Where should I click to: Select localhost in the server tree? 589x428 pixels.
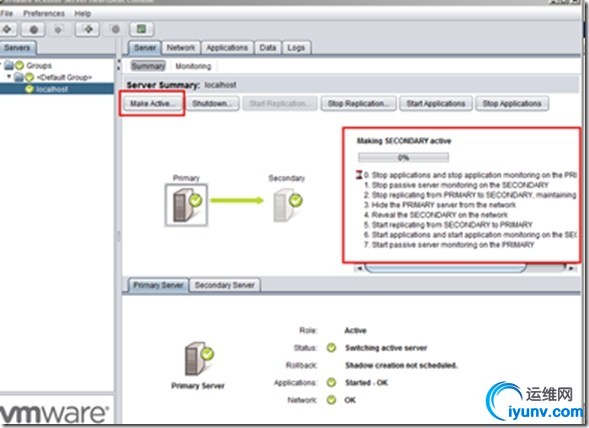pyautogui.click(x=52, y=89)
